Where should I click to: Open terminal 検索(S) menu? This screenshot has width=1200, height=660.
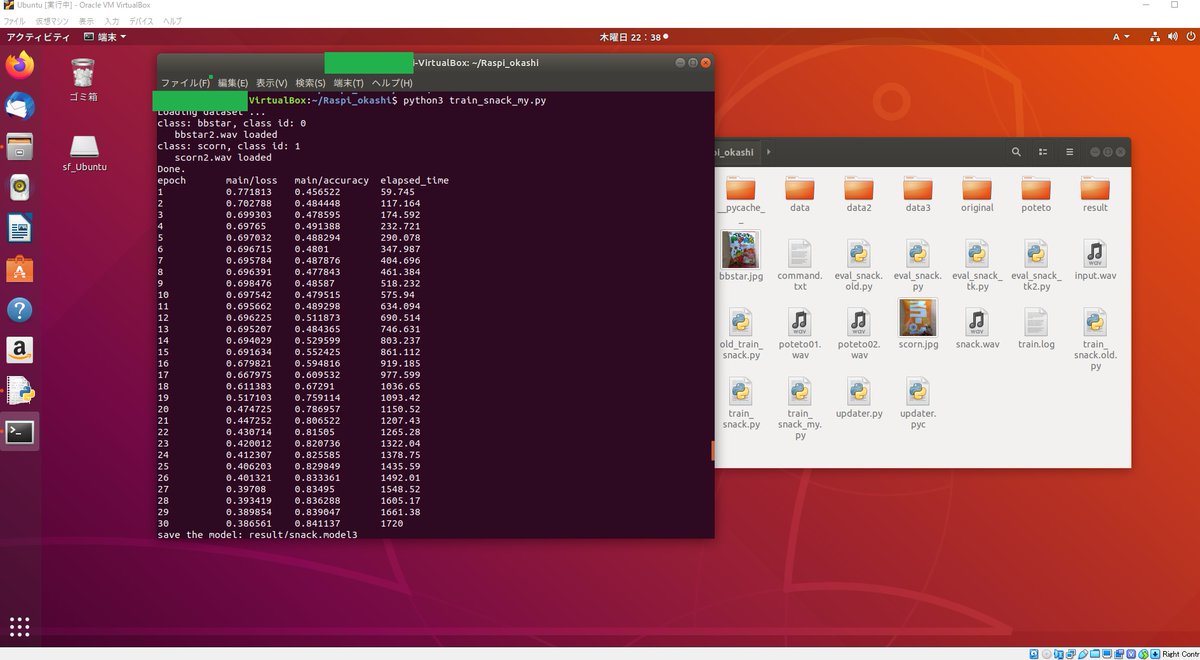(310, 83)
